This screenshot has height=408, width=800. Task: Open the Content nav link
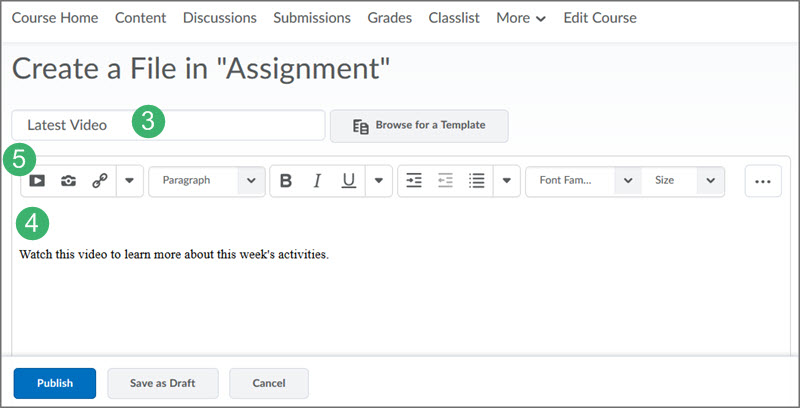click(140, 18)
